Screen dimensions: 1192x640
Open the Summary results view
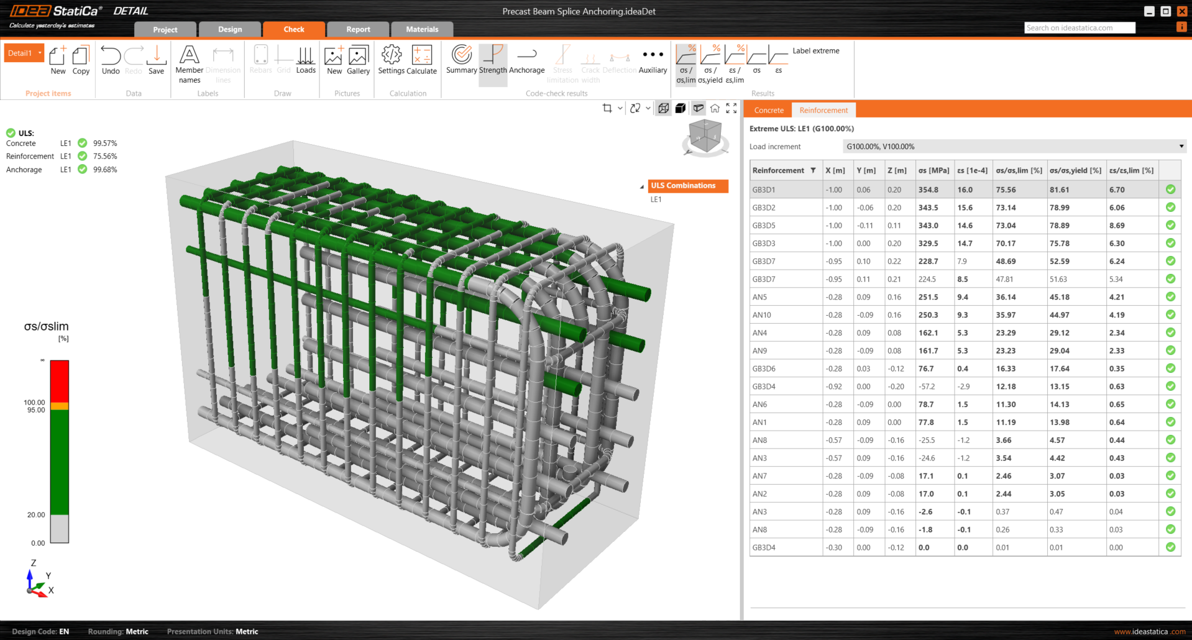461,59
